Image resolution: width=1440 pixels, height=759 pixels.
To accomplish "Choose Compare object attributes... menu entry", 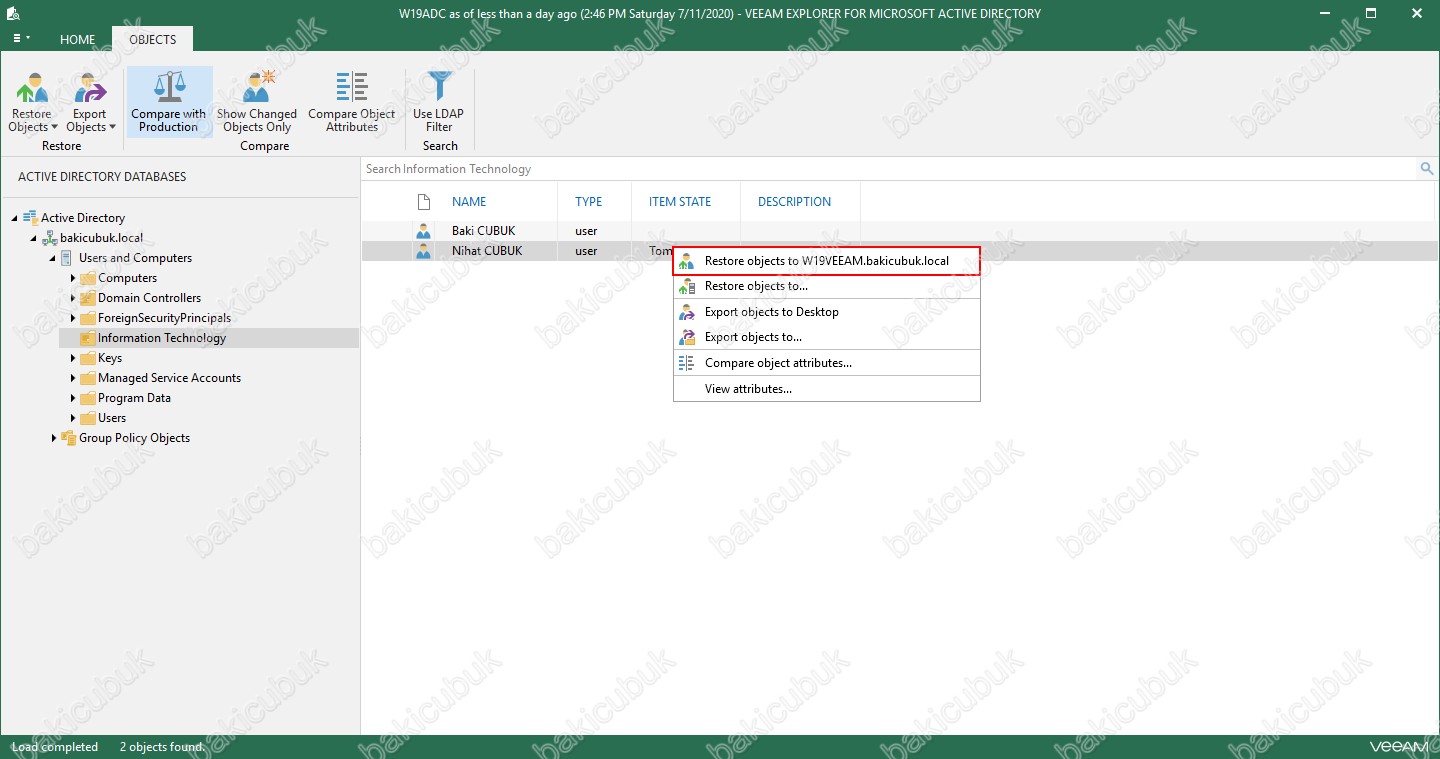I will click(826, 363).
